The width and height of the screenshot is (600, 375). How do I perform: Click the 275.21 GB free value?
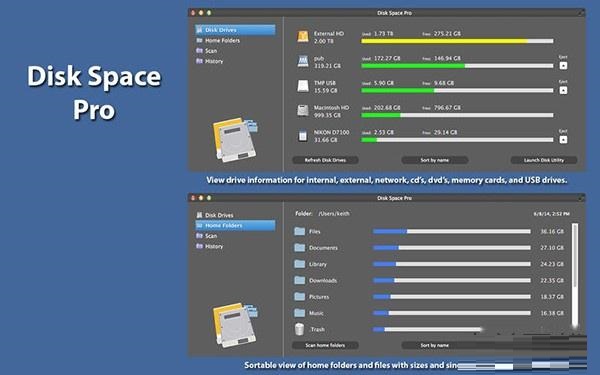pyautogui.click(x=447, y=34)
